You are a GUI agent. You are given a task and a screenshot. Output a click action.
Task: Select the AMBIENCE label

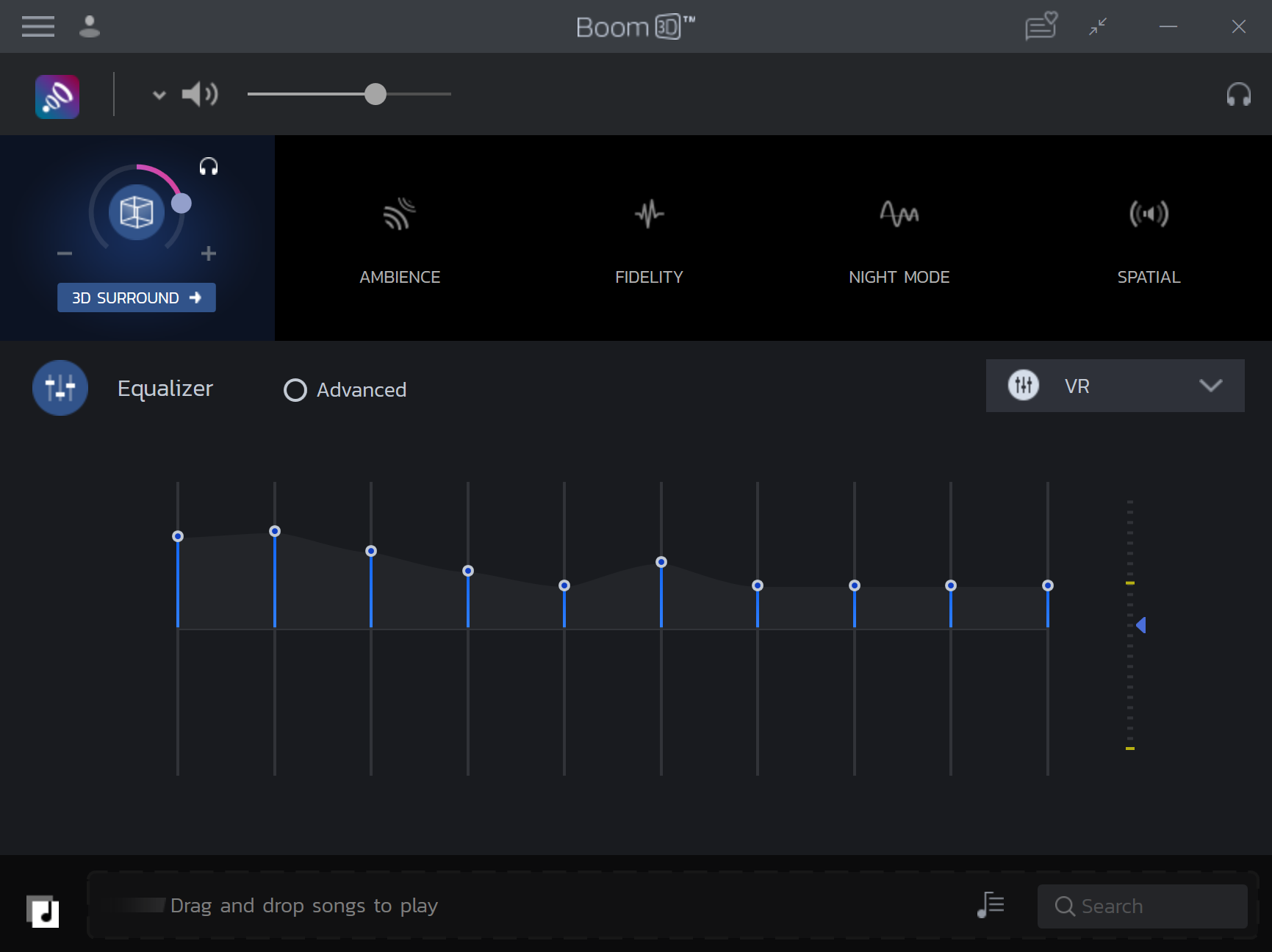pyautogui.click(x=400, y=277)
